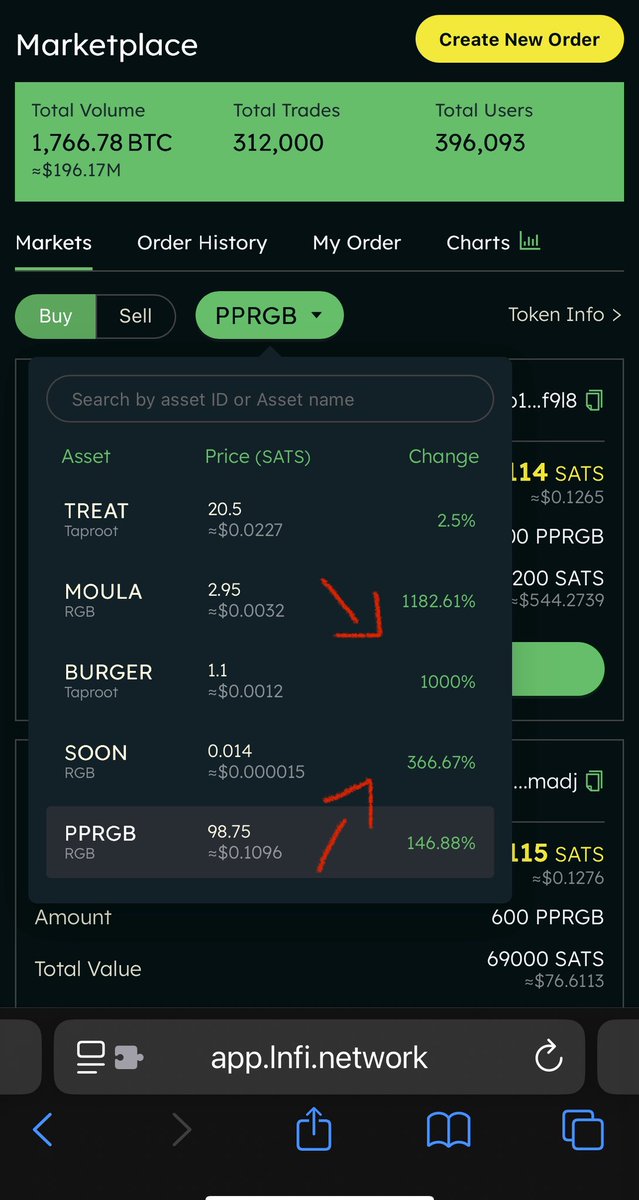Open the My Order tab
Image resolution: width=639 pixels, height=1200 pixels.
(357, 243)
